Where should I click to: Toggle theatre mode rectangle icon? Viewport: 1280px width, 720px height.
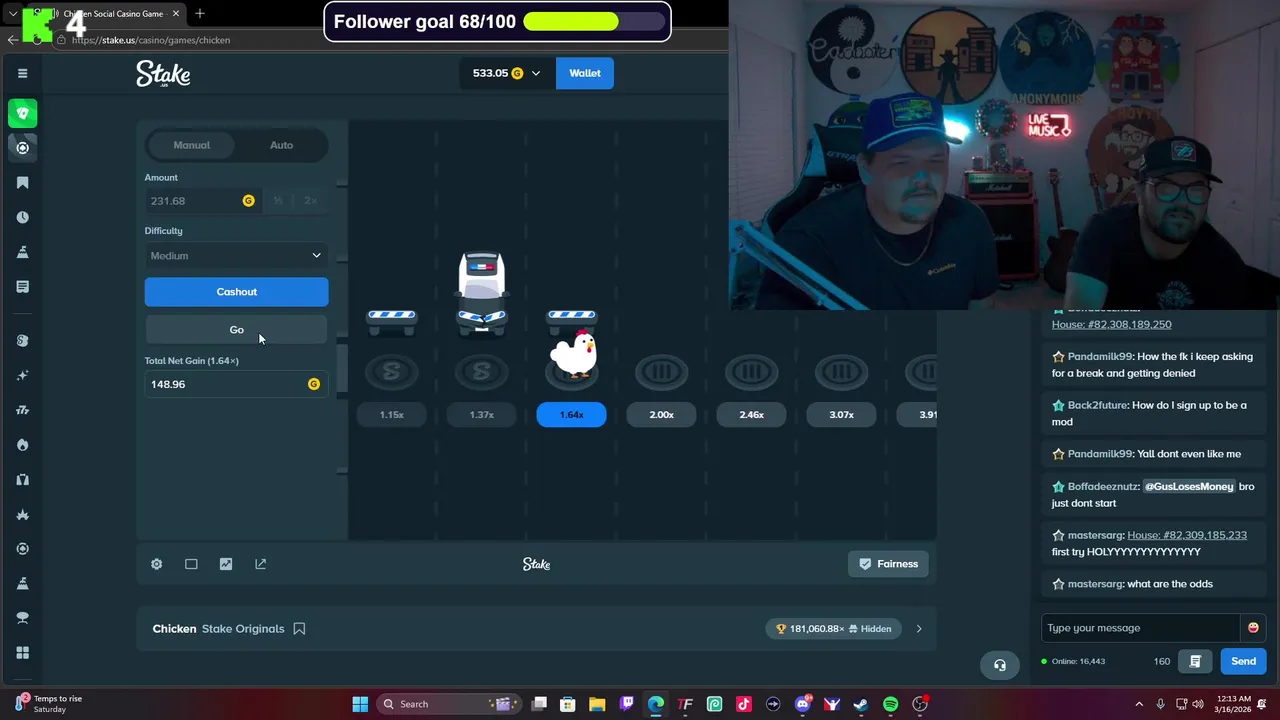tap(191, 564)
